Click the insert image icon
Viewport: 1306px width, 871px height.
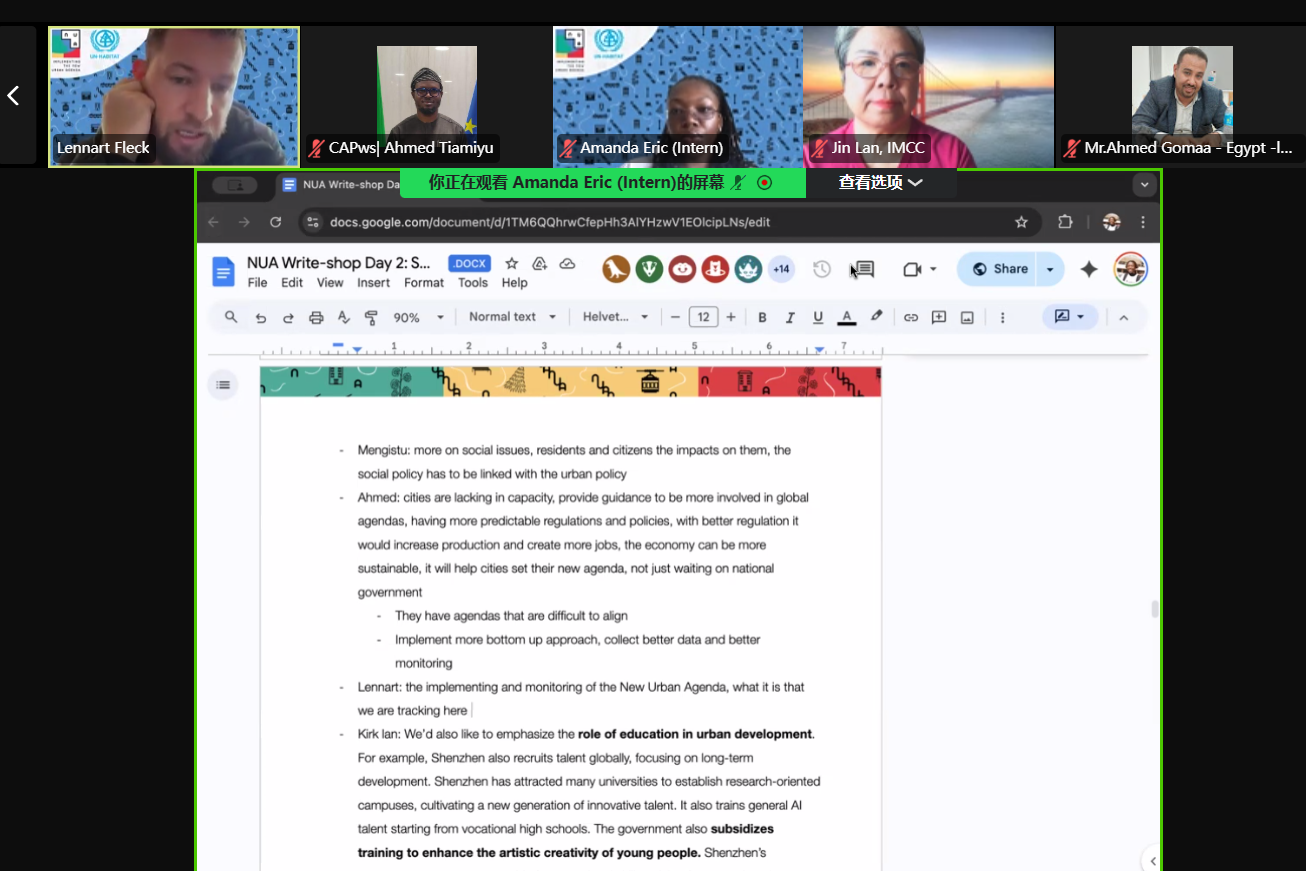(x=967, y=318)
